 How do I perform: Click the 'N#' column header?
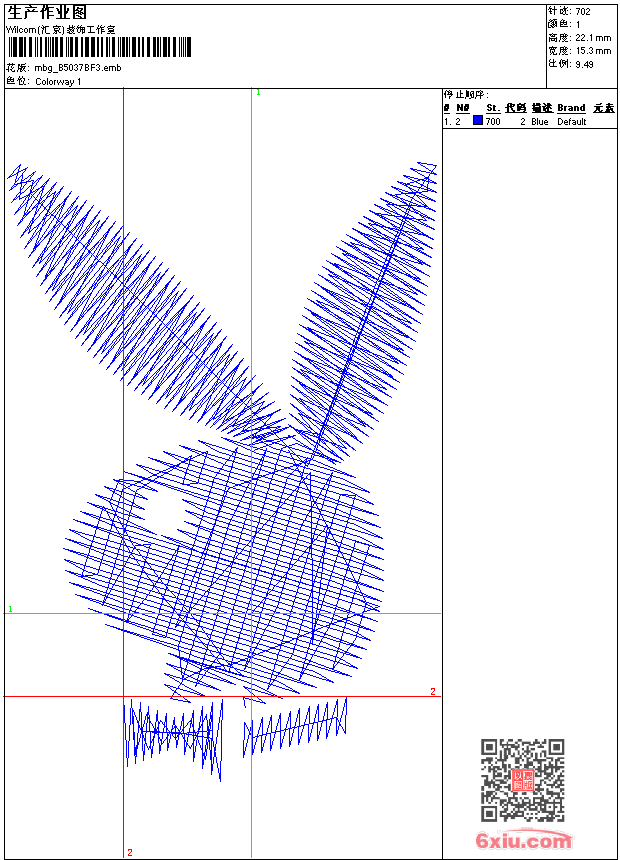pyautogui.click(x=463, y=108)
